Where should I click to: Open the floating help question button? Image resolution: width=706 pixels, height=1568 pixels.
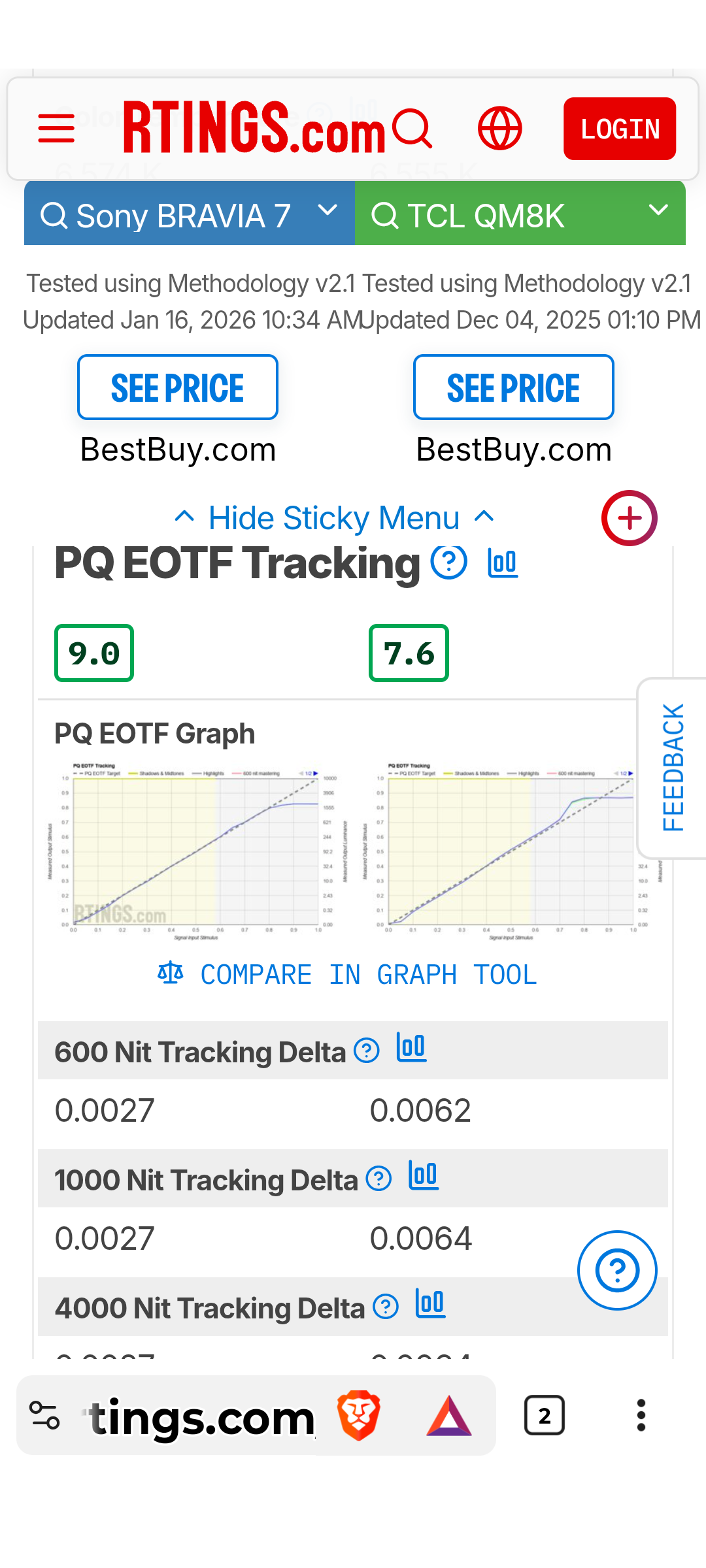[617, 1270]
